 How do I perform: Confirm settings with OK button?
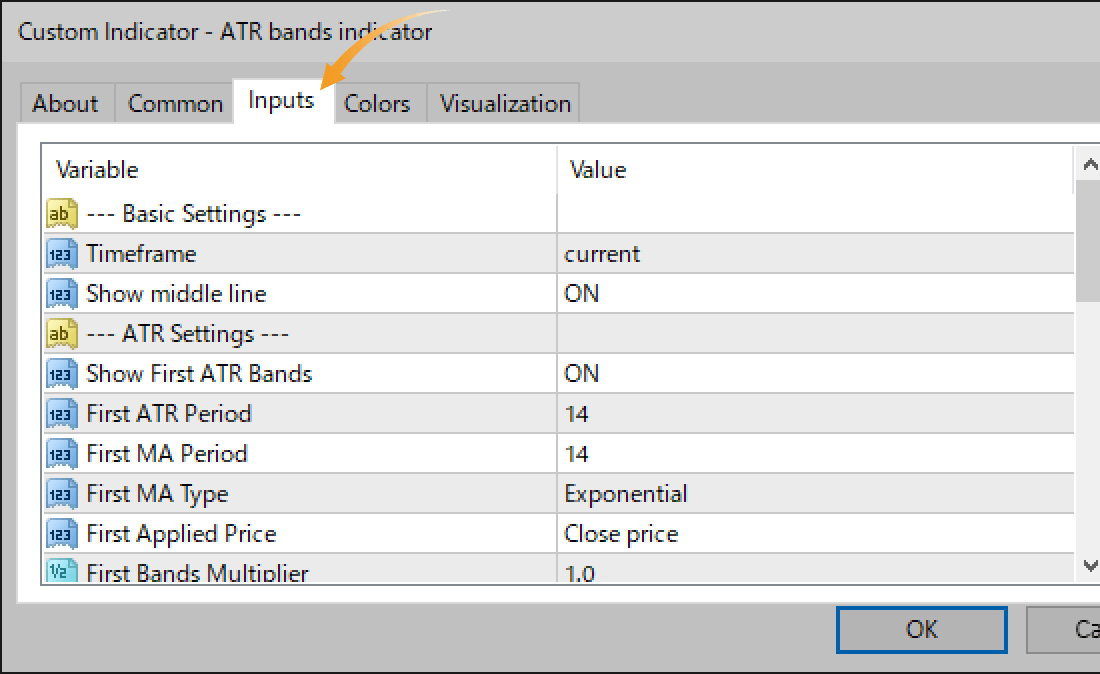(921, 630)
